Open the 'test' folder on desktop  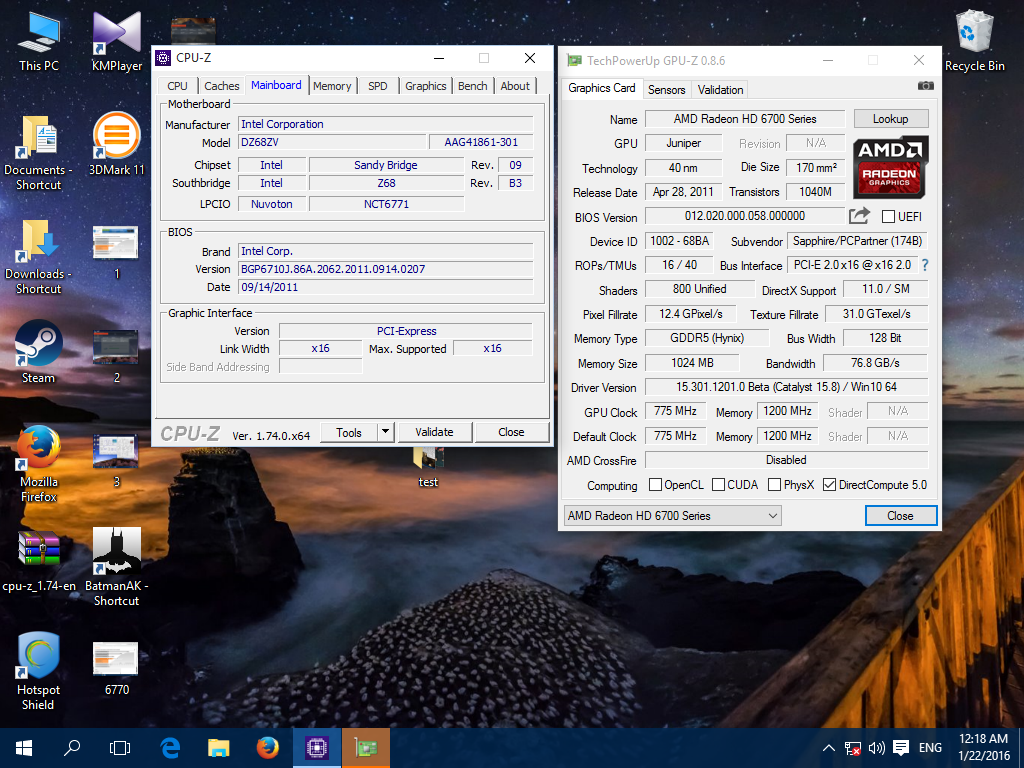tap(428, 468)
